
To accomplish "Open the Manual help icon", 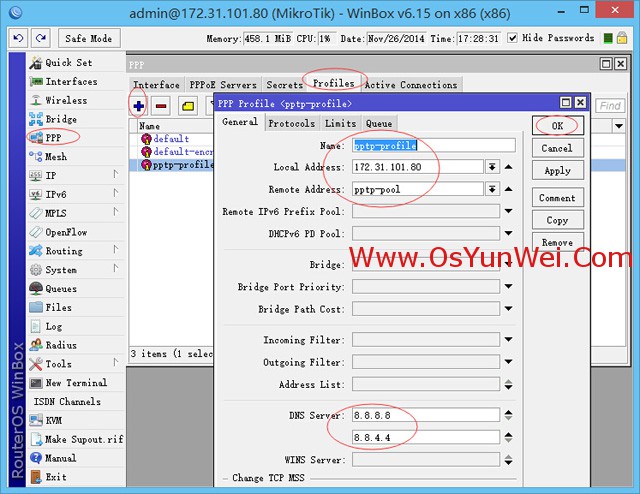I will tap(36, 458).
